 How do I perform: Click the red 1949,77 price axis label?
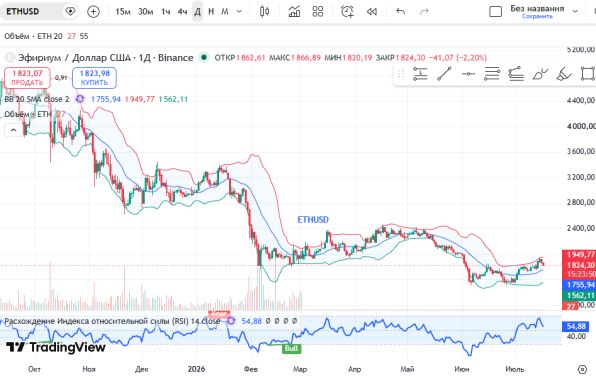pyautogui.click(x=579, y=254)
